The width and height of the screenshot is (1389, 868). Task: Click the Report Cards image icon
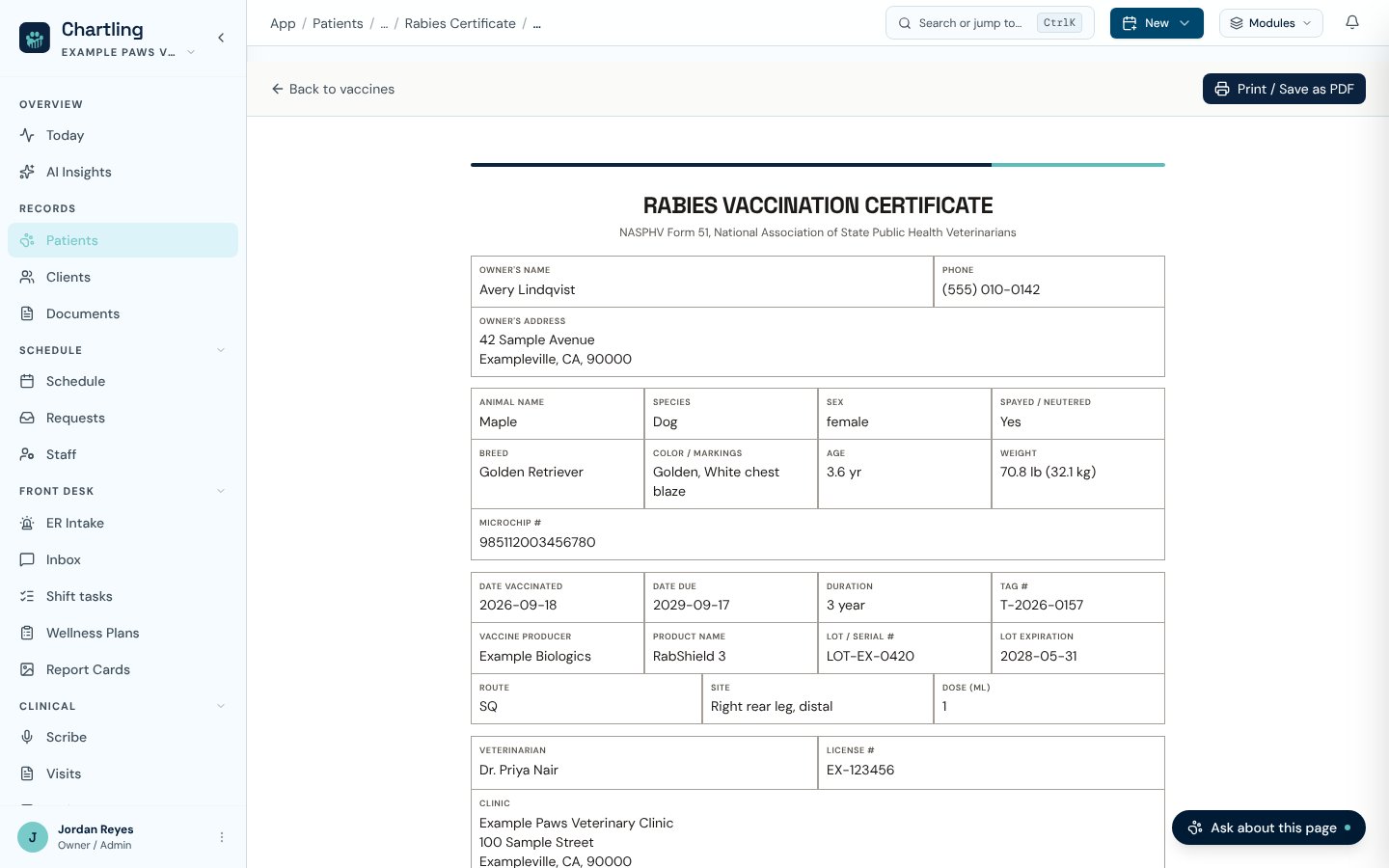click(27, 669)
